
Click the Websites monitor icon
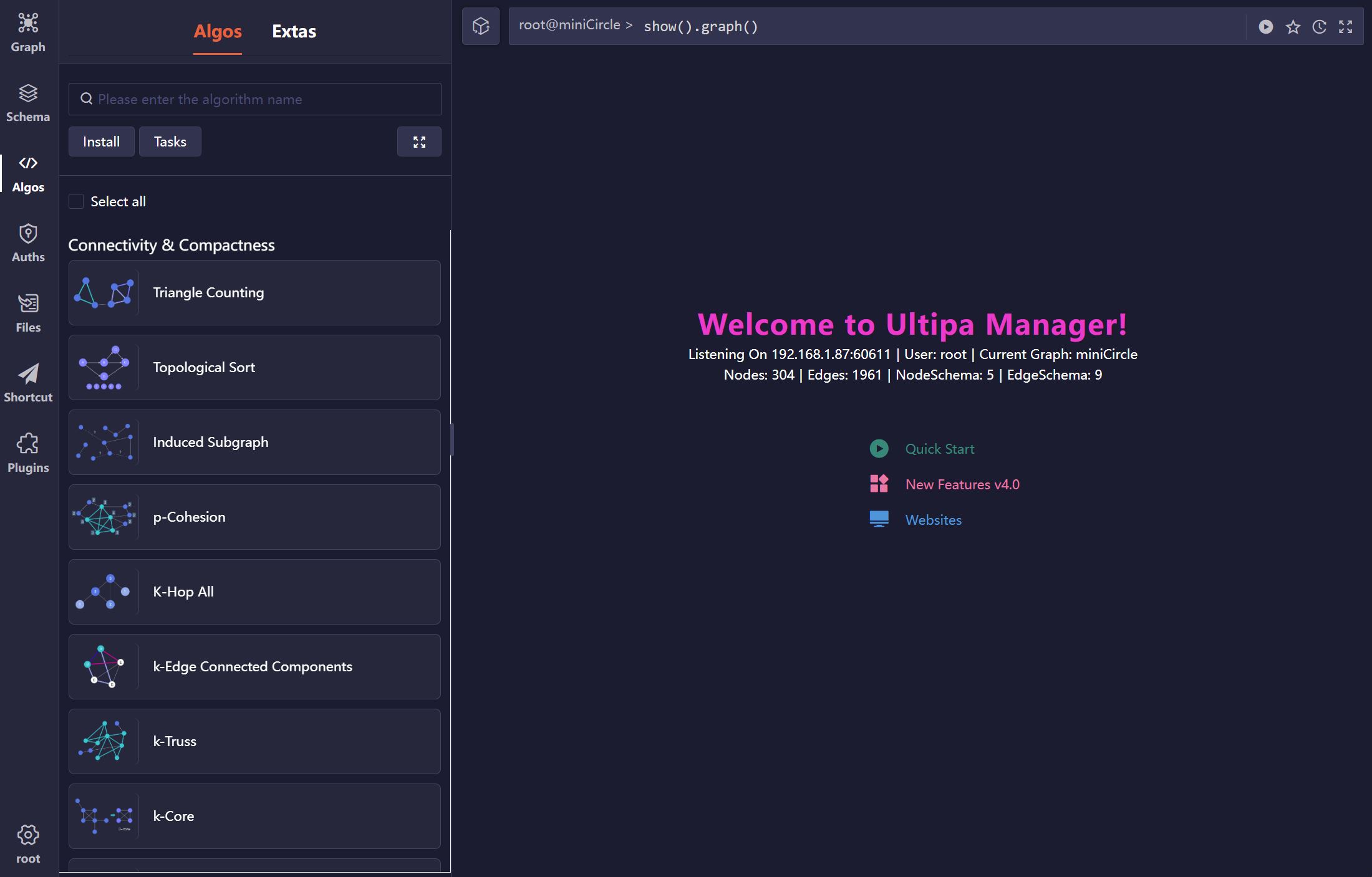click(879, 519)
